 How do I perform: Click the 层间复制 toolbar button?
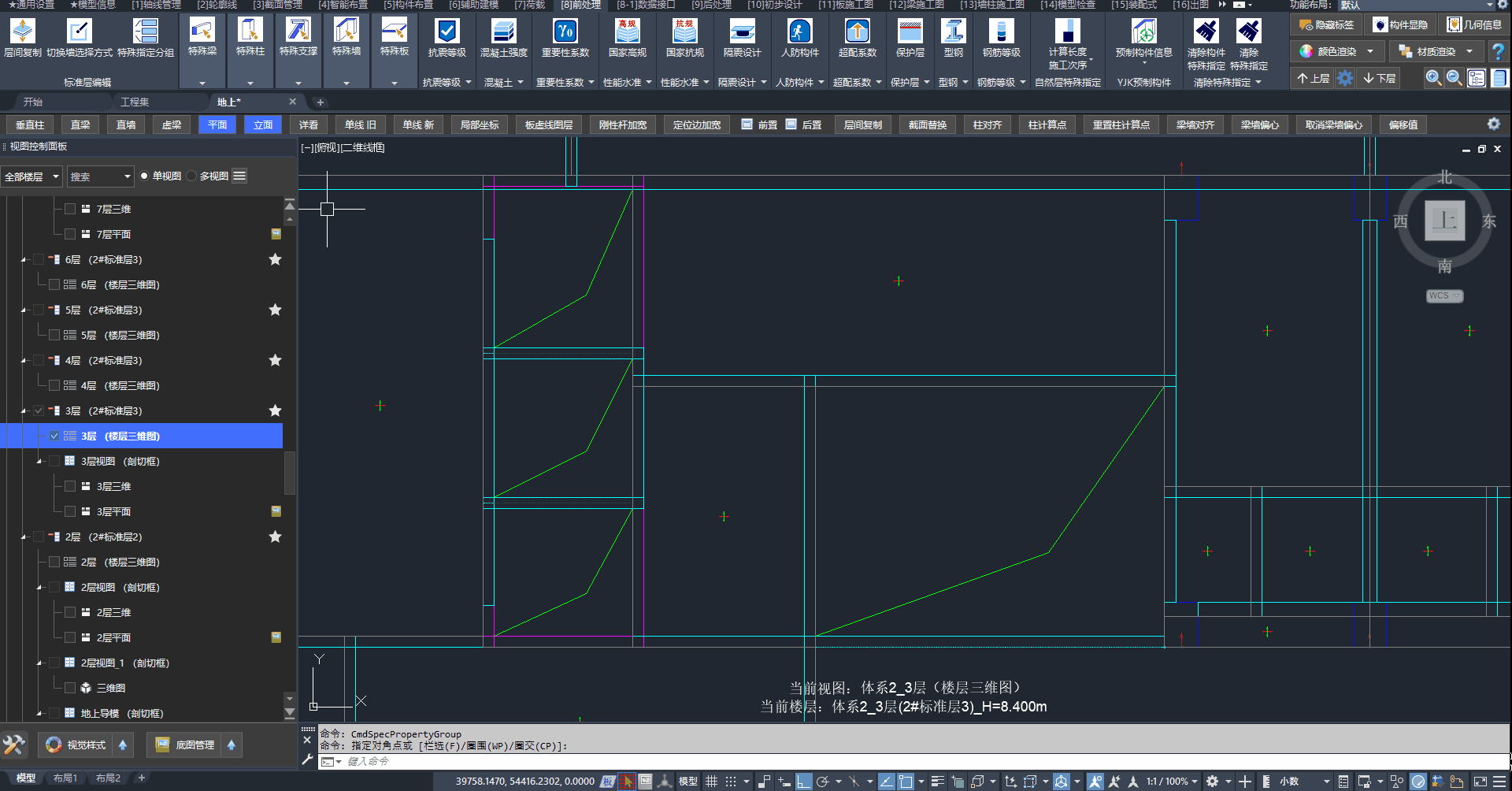pyautogui.click(x=863, y=124)
